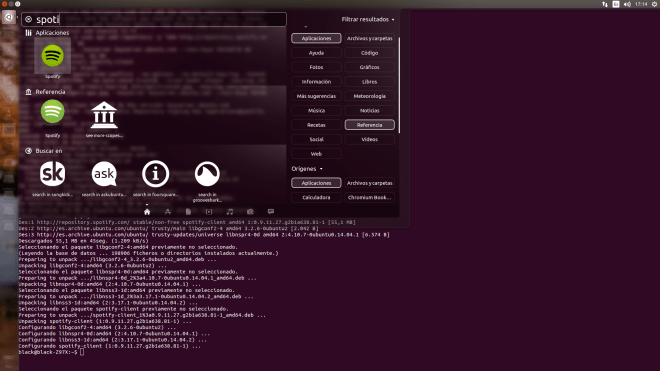The width and height of the screenshot is (660, 371).
Task: Search in Askubuntu using the ask icon
Action: tap(104, 173)
